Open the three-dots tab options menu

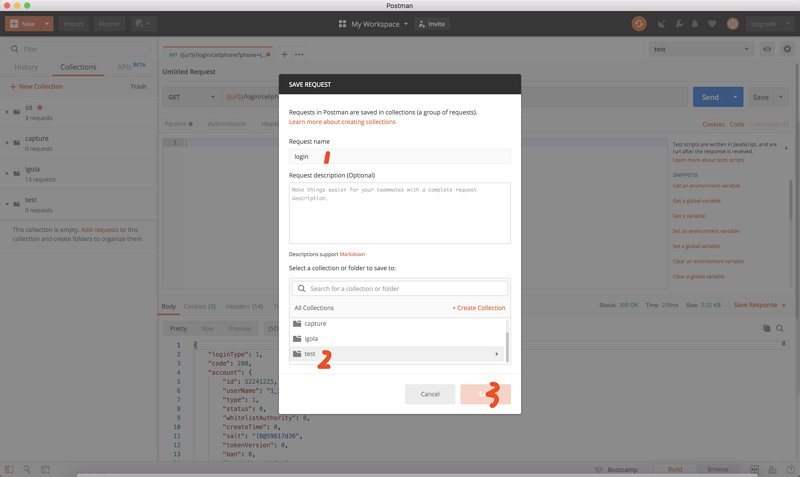click(299, 55)
